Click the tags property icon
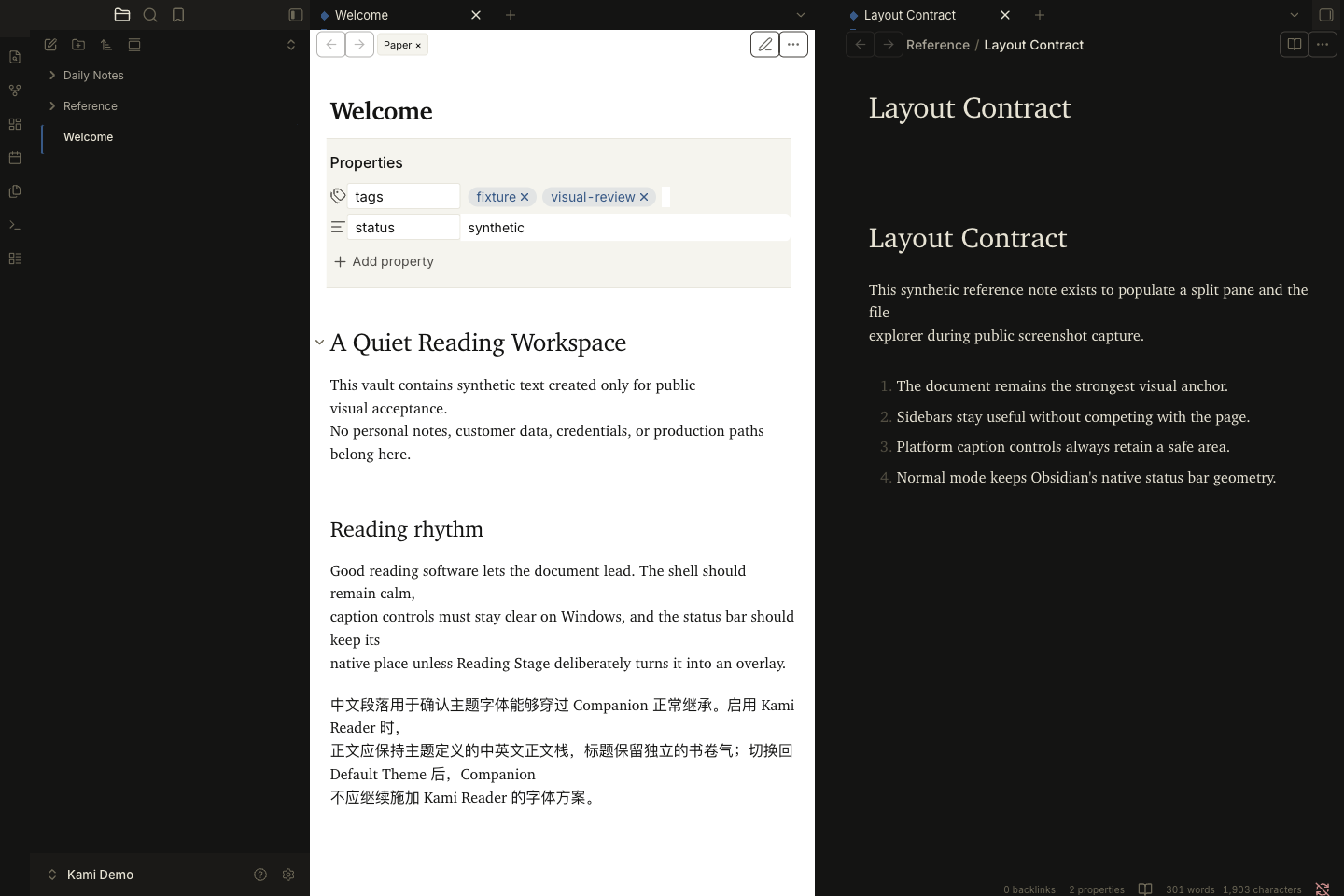The width and height of the screenshot is (1344, 896). pos(338,196)
